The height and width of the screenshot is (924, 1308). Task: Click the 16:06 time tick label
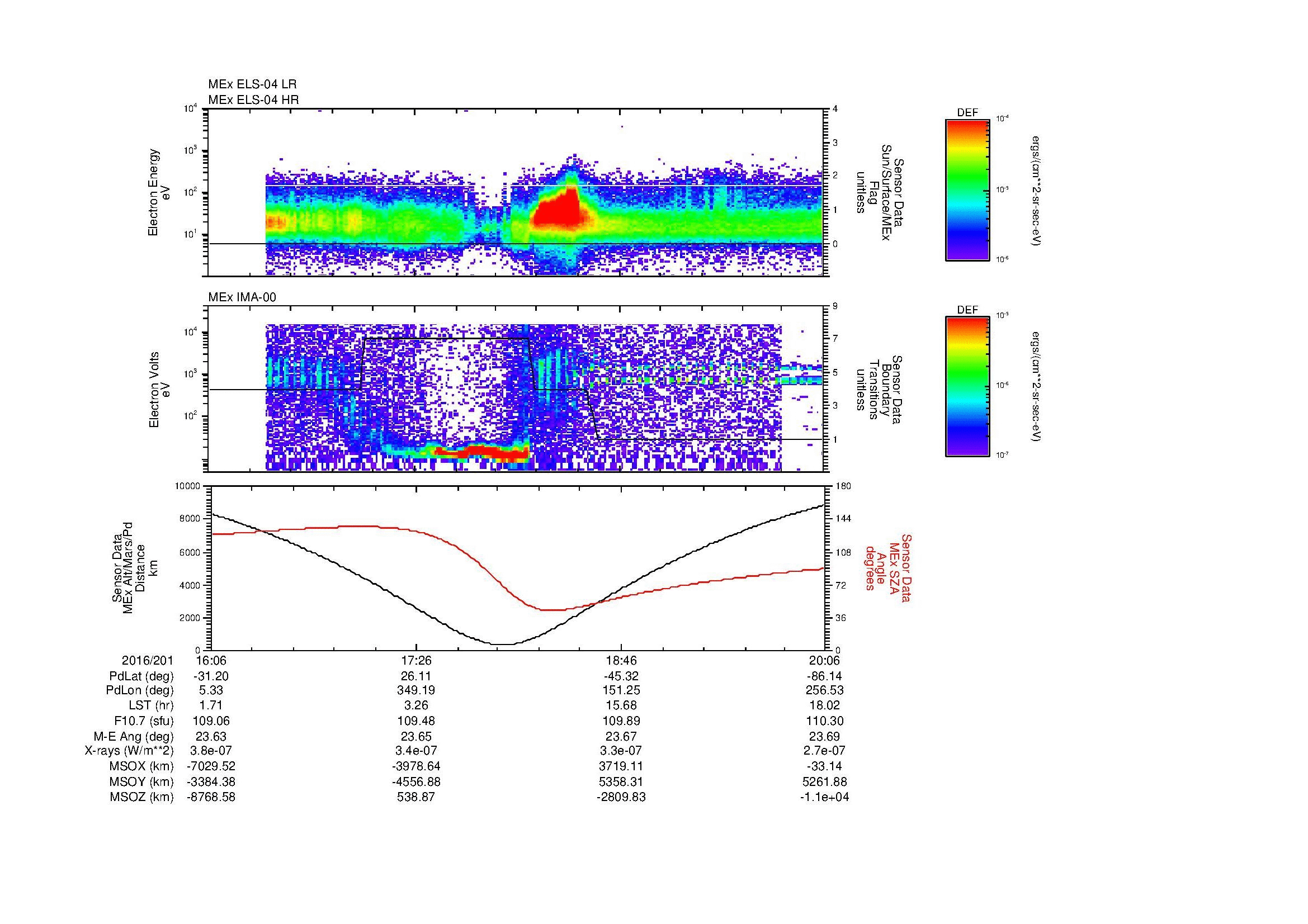pyautogui.click(x=211, y=661)
